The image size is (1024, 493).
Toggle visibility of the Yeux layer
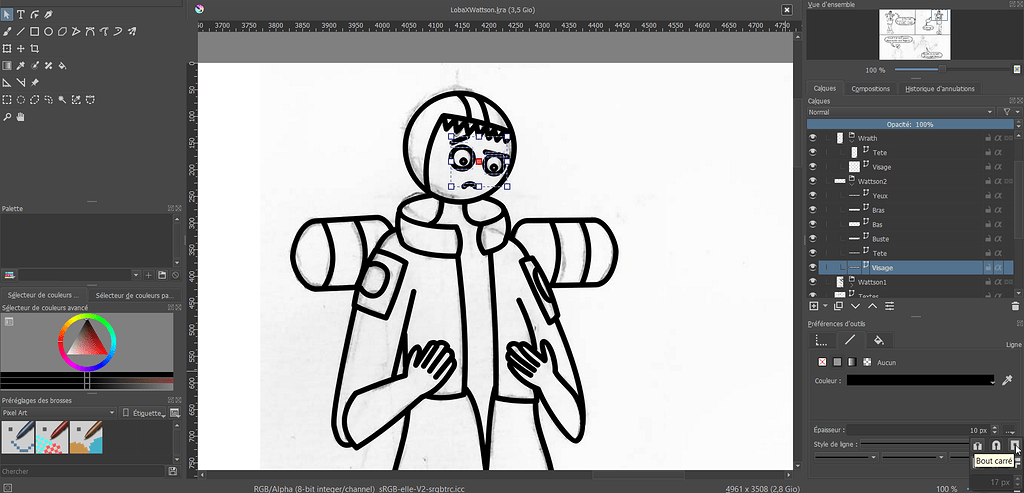pos(812,196)
